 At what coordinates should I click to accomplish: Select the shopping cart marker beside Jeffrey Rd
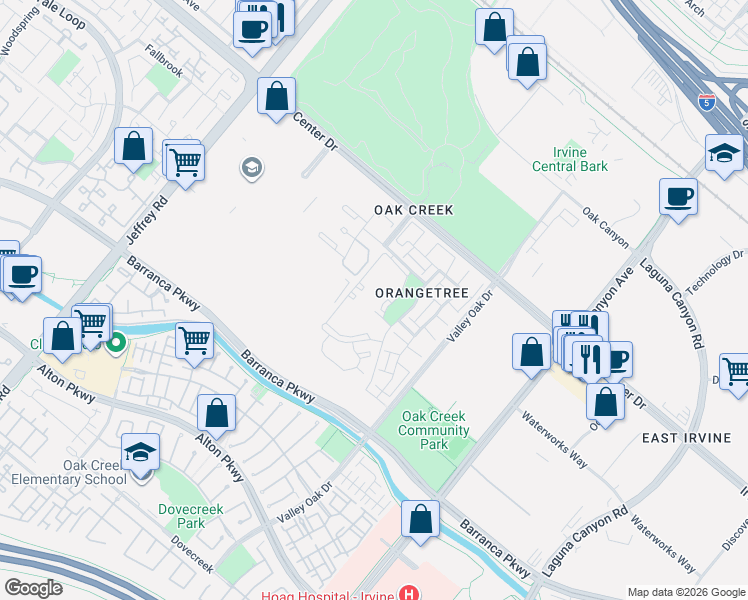click(186, 166)
